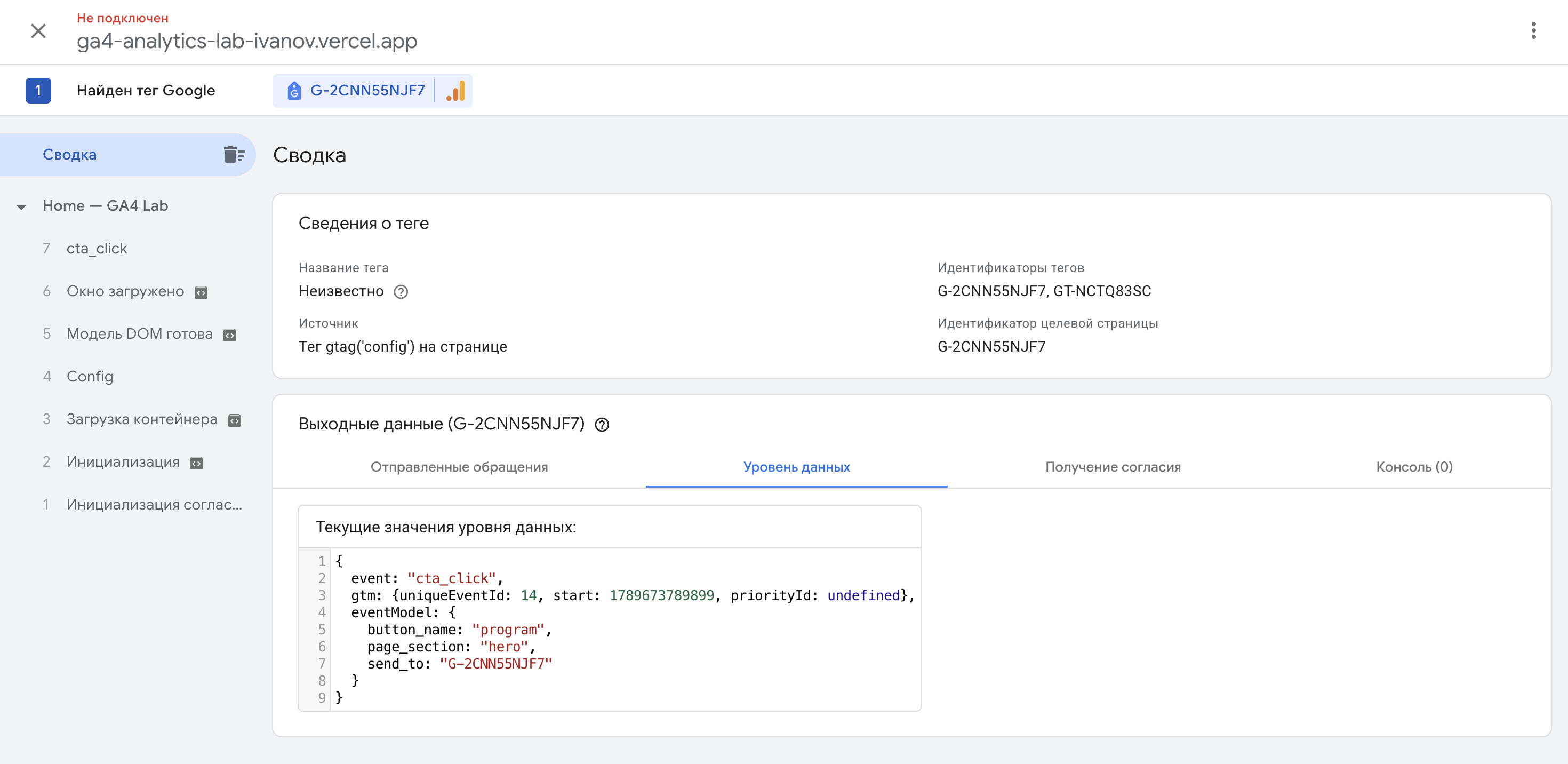This screenshot has width=1568, height=764.
Task: Click the Тег gtag('config') на странице value
Action: (x=402, y=346)
